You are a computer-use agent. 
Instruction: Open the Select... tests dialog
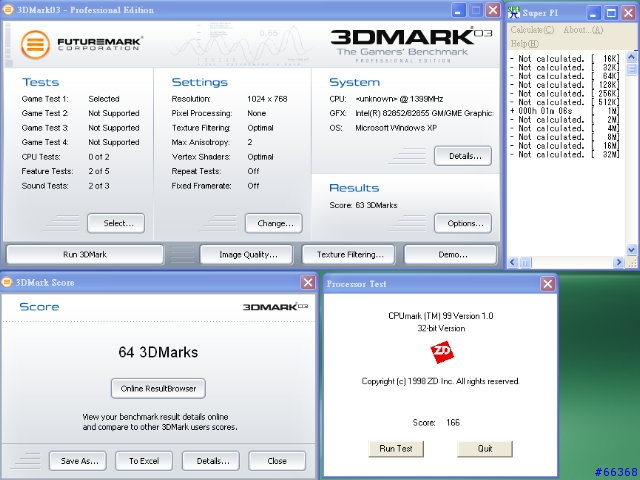tap(116, 223)
